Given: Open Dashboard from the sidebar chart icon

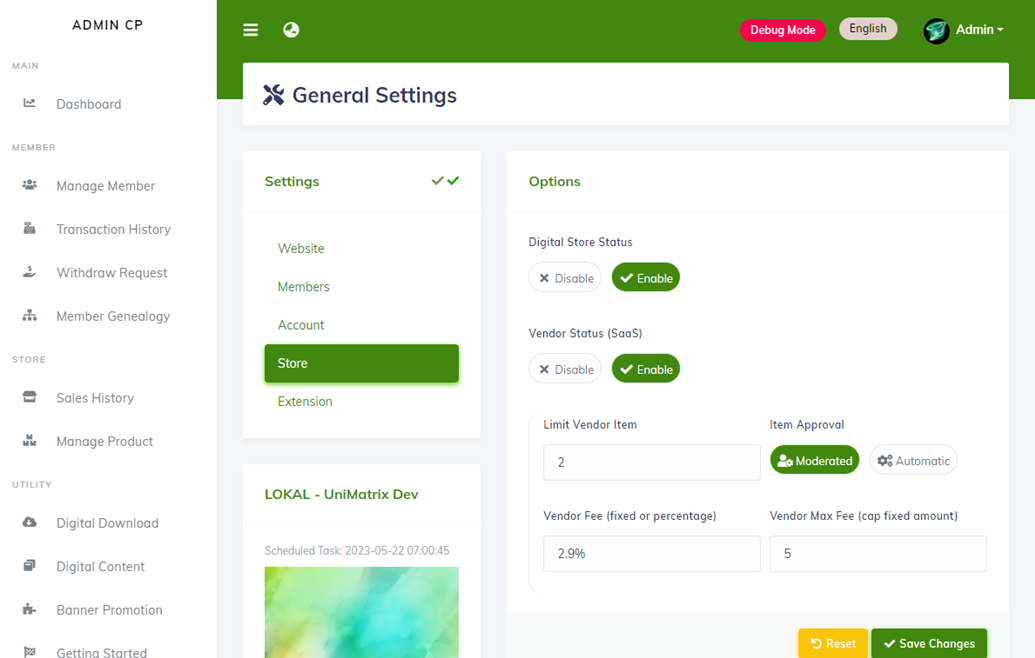Looking at the screenshot, I should tap(30, 104).
